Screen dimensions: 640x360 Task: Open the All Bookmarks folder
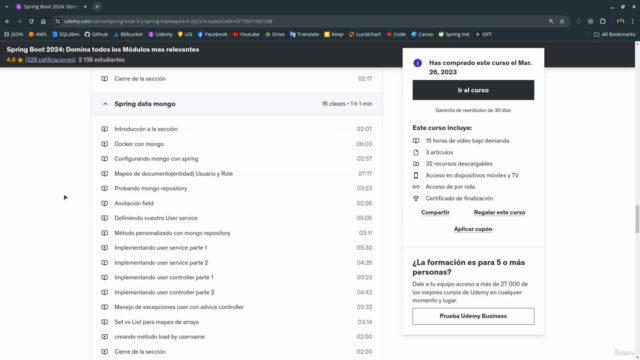614,34
